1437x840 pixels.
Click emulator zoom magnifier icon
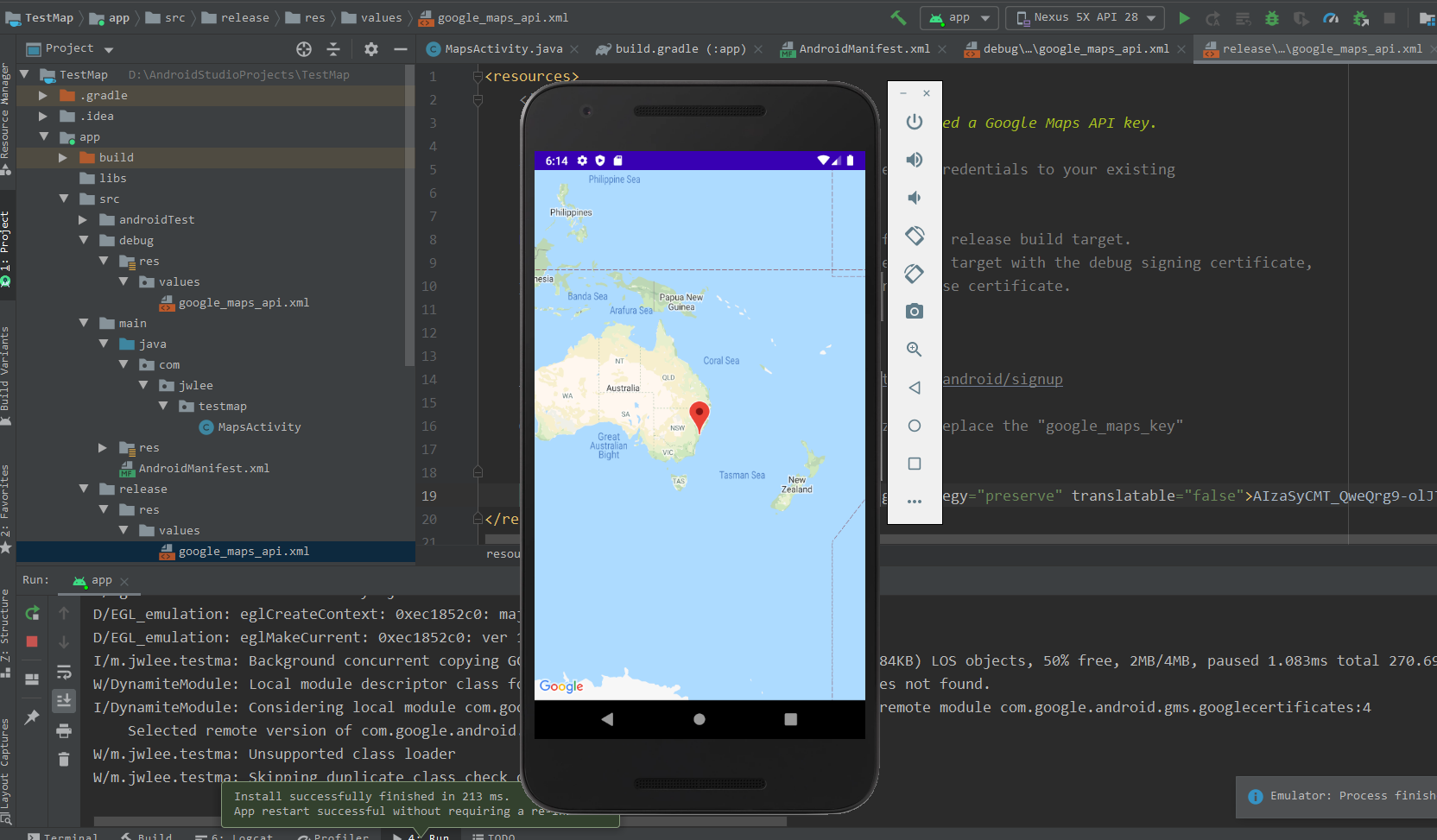point(915,350)
